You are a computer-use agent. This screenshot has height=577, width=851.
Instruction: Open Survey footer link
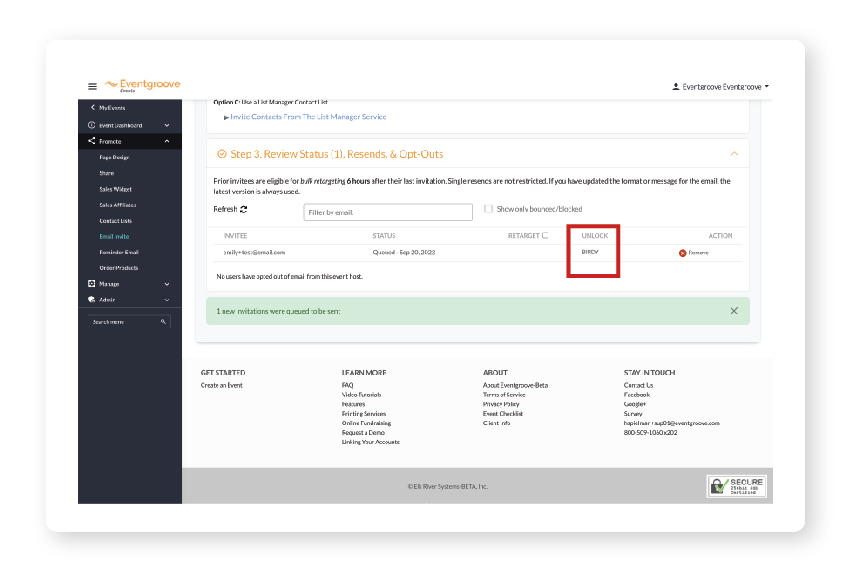click(x=633, y=414)
